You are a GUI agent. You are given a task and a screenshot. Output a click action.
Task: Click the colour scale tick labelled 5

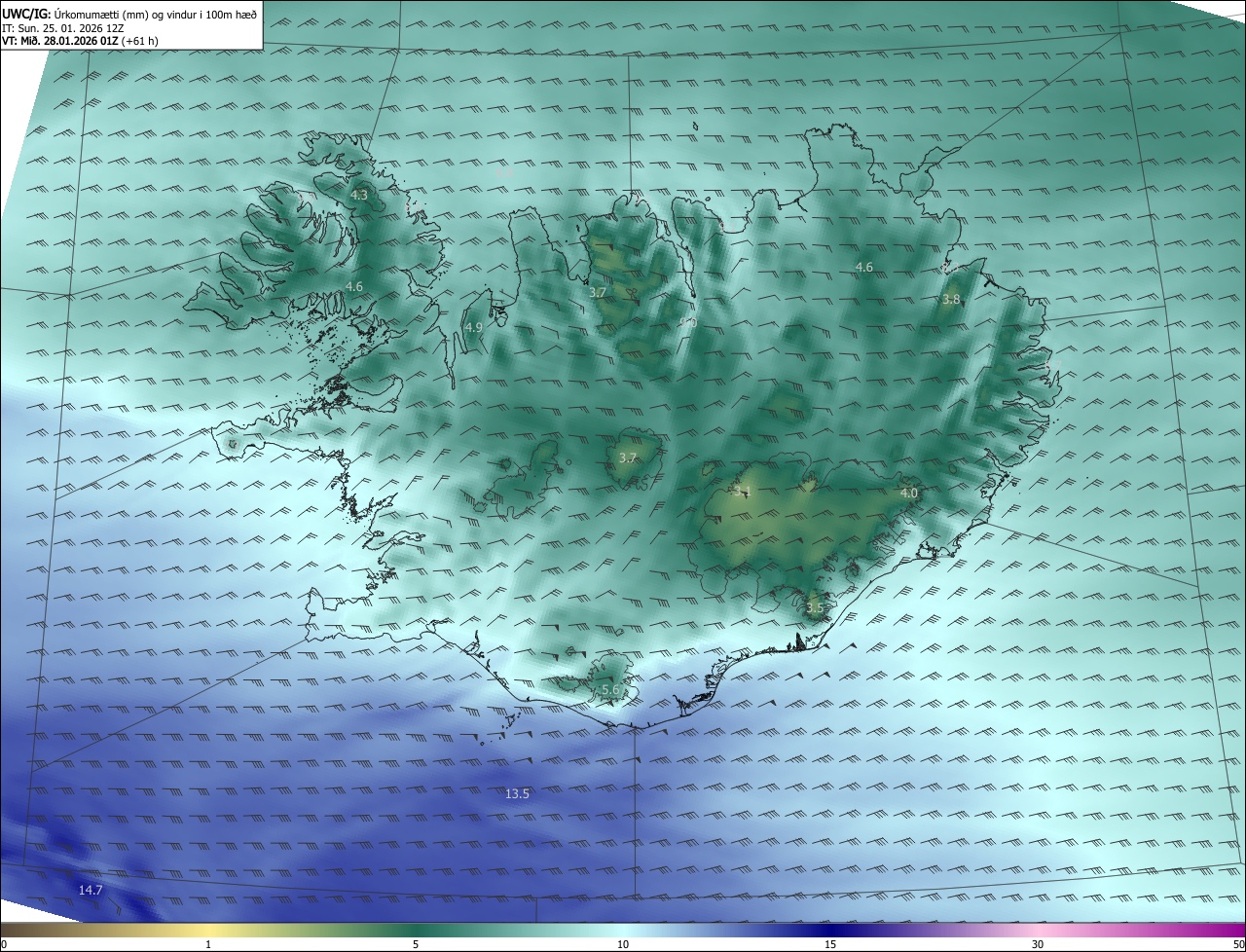pos(416,944)
